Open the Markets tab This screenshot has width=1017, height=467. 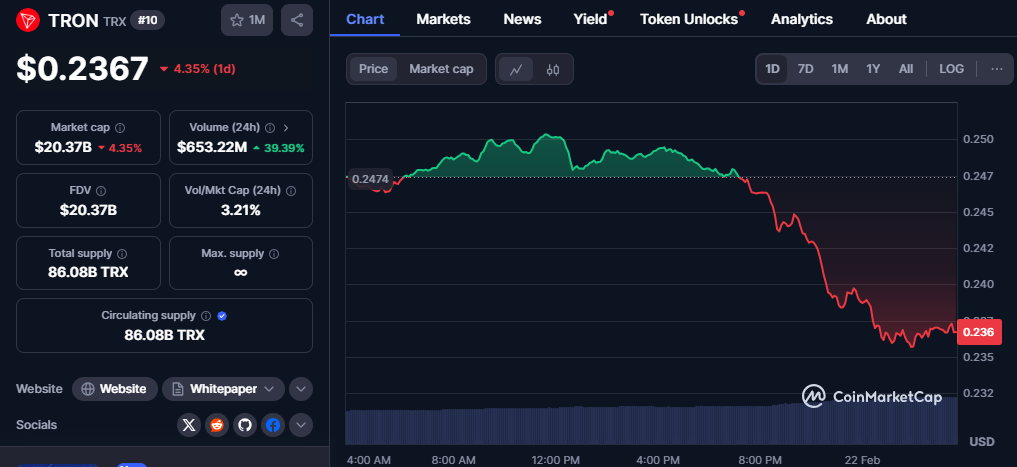pyautogui.click(x=443, y=19)
